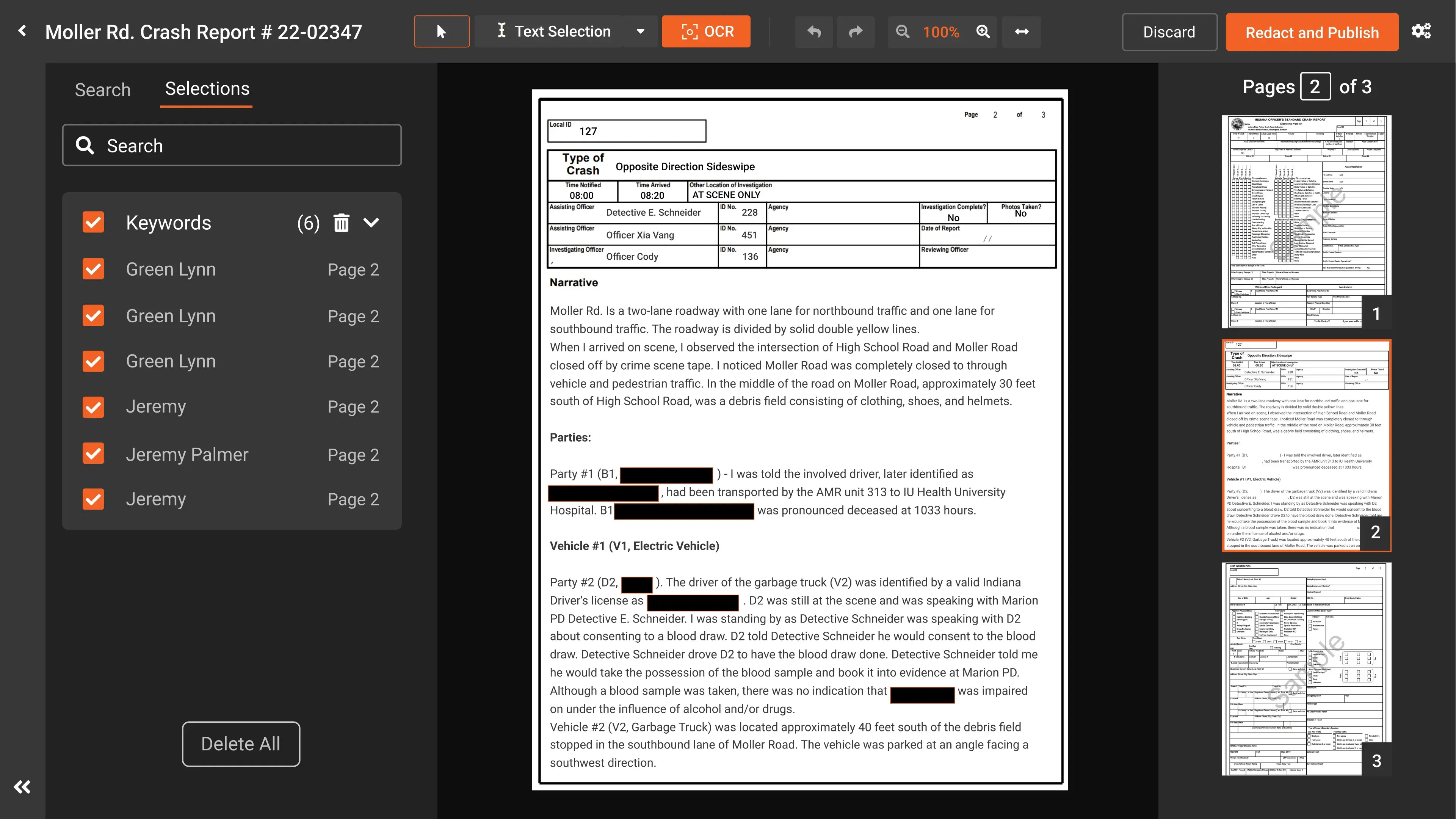Uncheck the Jeremy Palmer selection checkbox

point(93,454)
